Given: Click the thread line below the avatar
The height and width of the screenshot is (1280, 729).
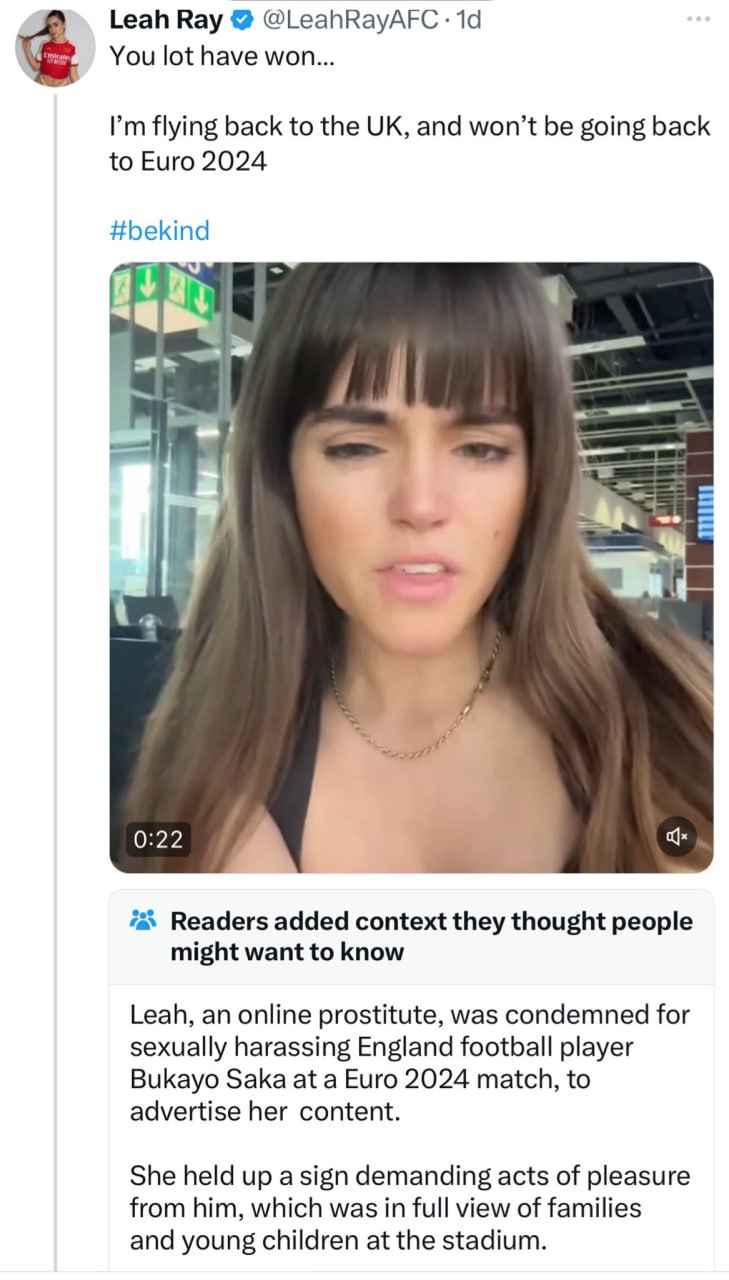Looking at the screenshot, I should click(x=55, y=600).
